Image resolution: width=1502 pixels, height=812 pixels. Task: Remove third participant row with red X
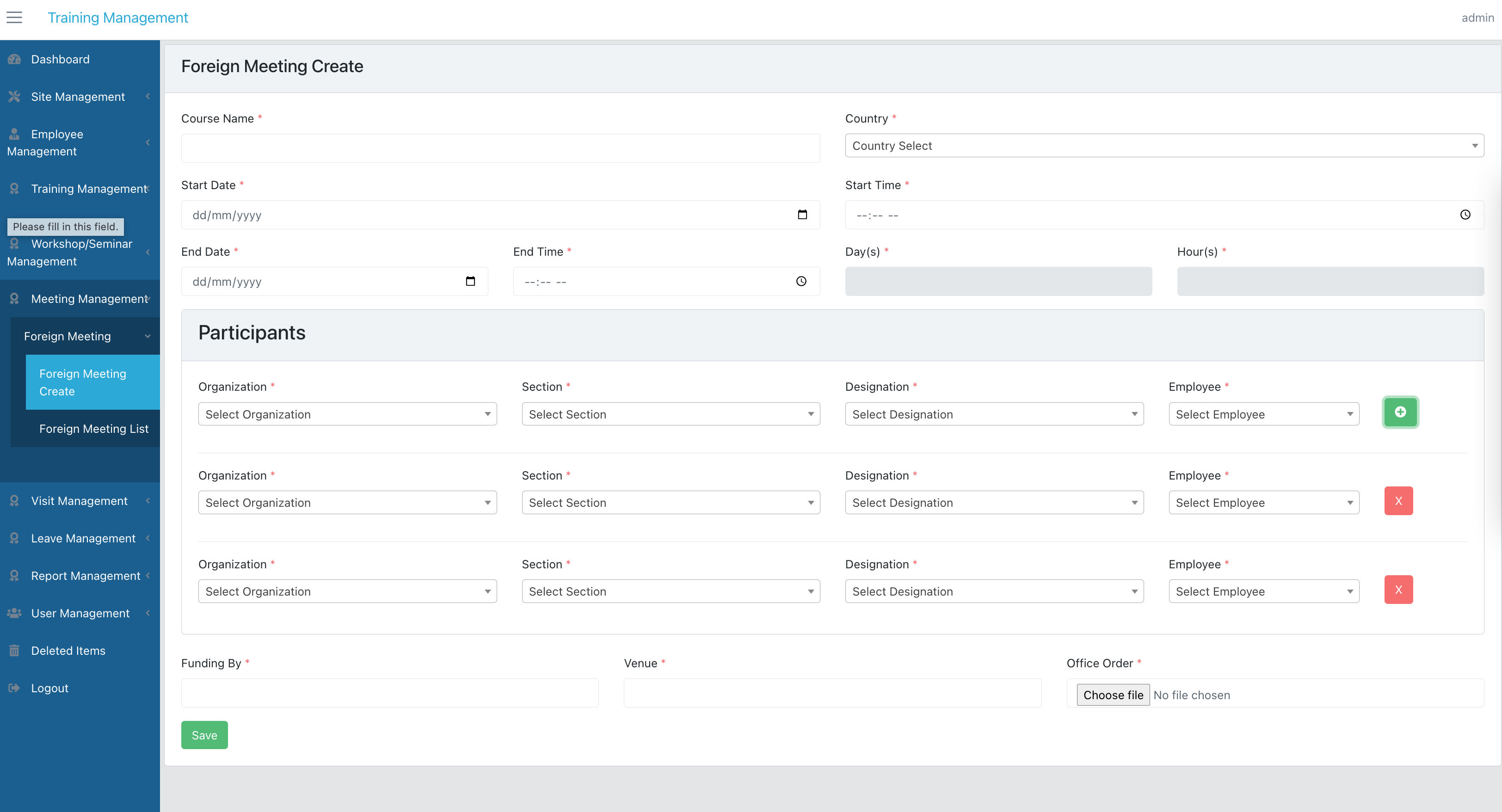[x=1398, y=589]
